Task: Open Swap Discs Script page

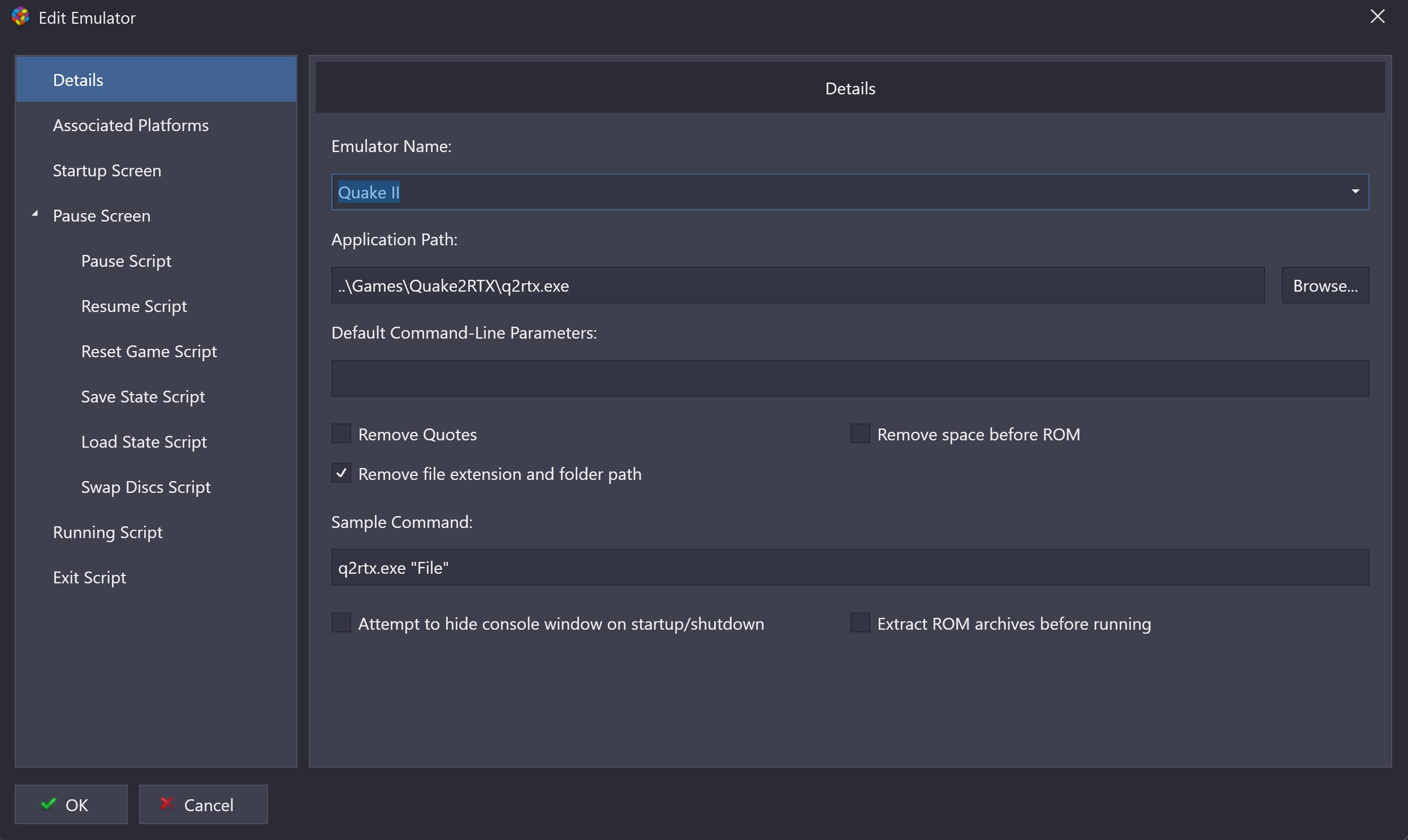Action: pos(156,487)
